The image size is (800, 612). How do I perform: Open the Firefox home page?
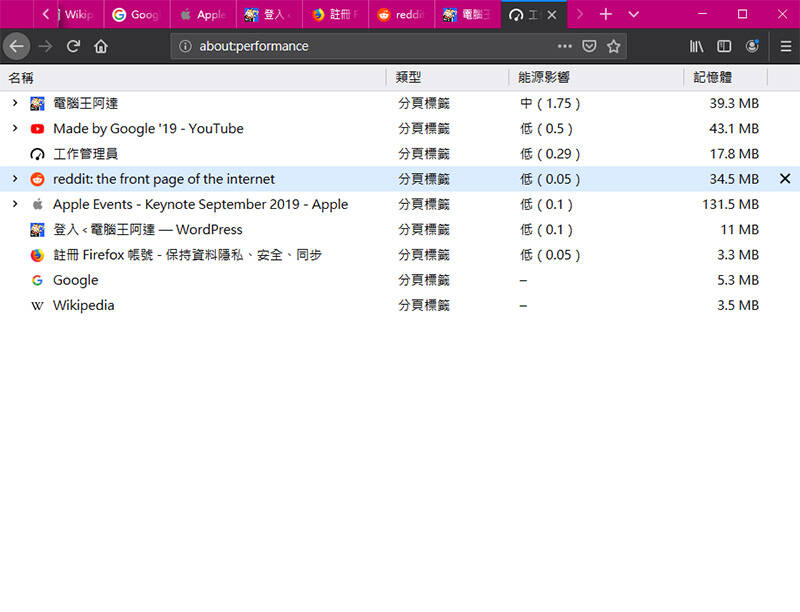[101, 46]
